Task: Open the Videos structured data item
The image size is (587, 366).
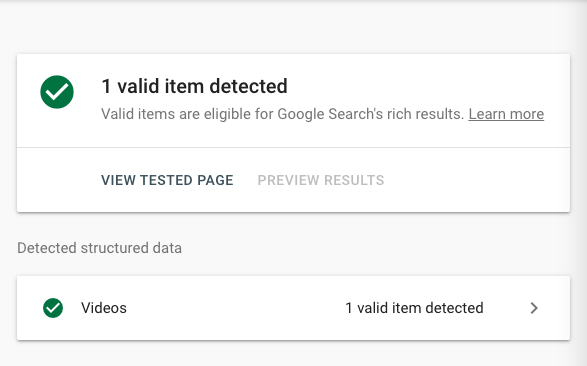Action: coord(294,308)
